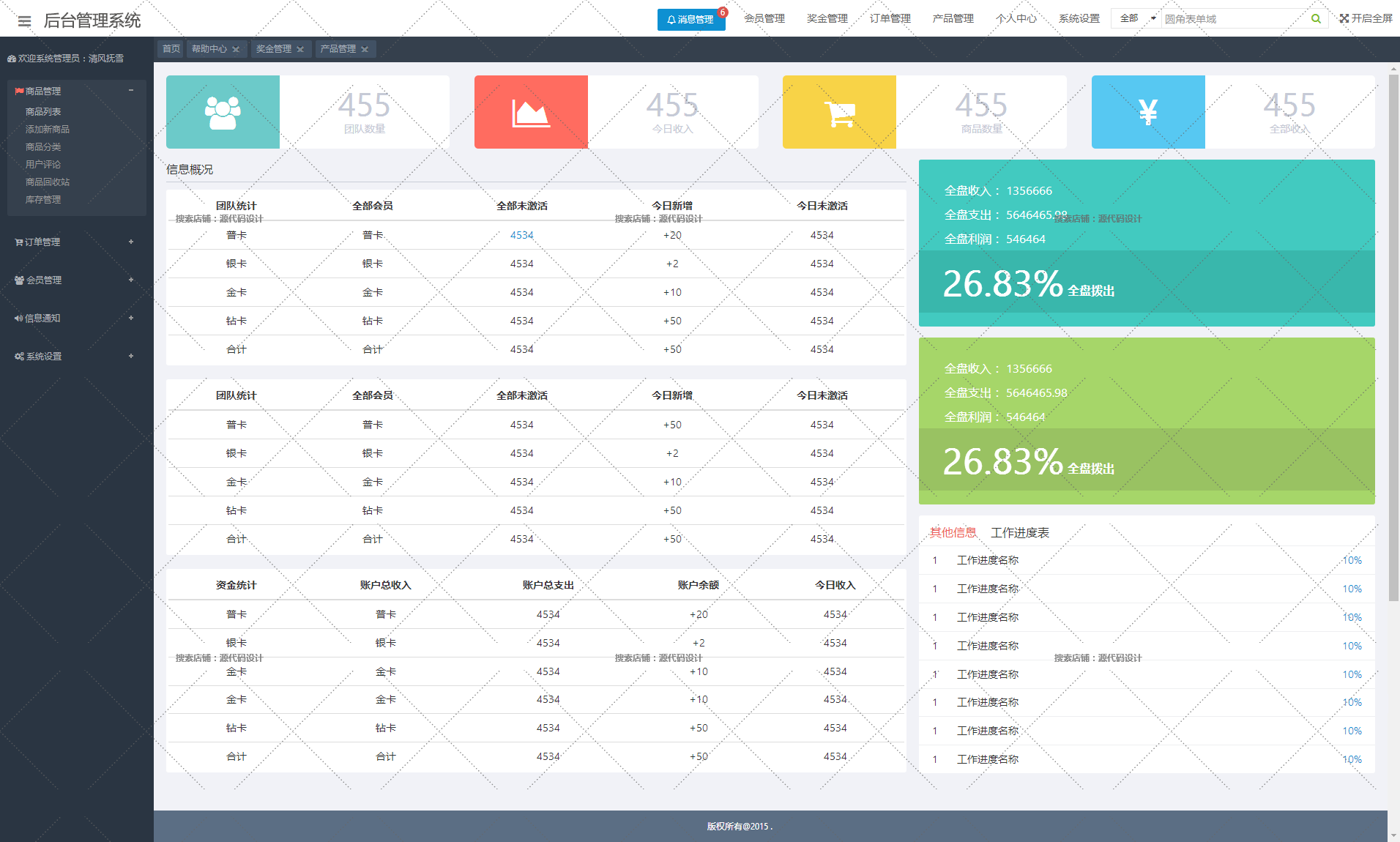The image size is (1400, 842).
Task: Open the 商品列表 sidebar link
Action: click(43, 112)
